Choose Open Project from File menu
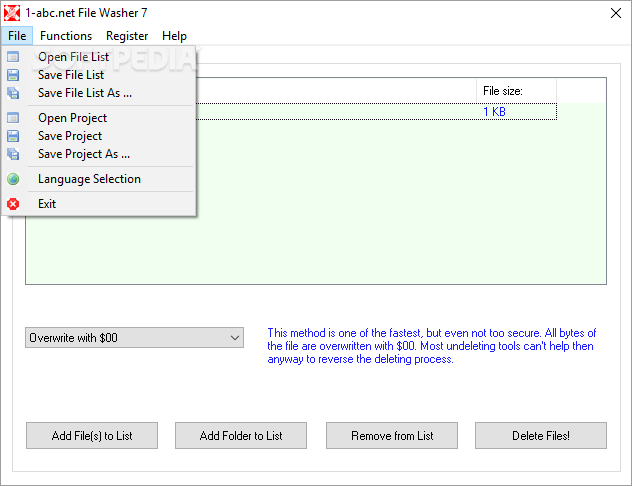 point(99,118)
